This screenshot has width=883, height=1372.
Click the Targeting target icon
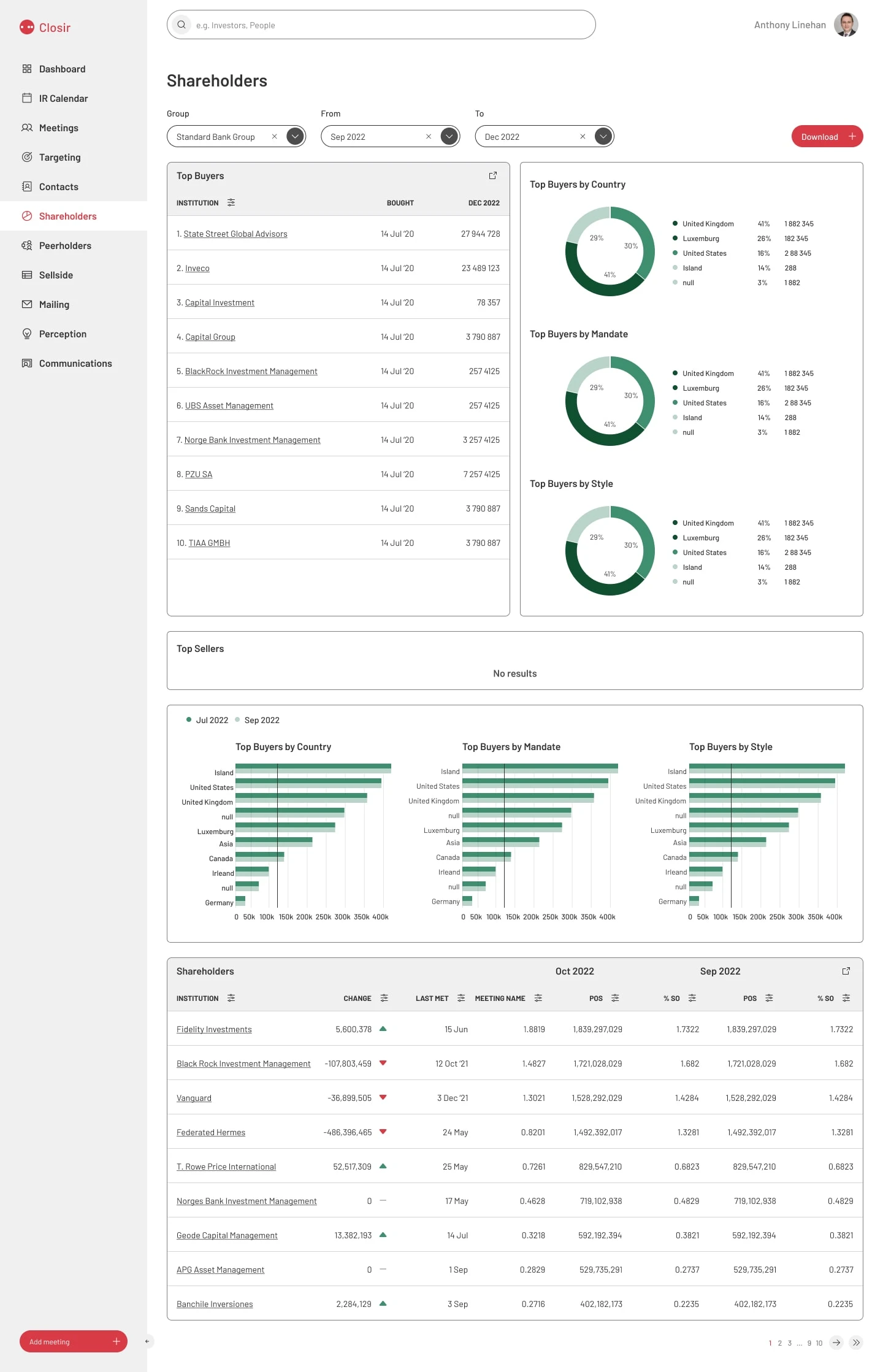[x=27, y=157]
